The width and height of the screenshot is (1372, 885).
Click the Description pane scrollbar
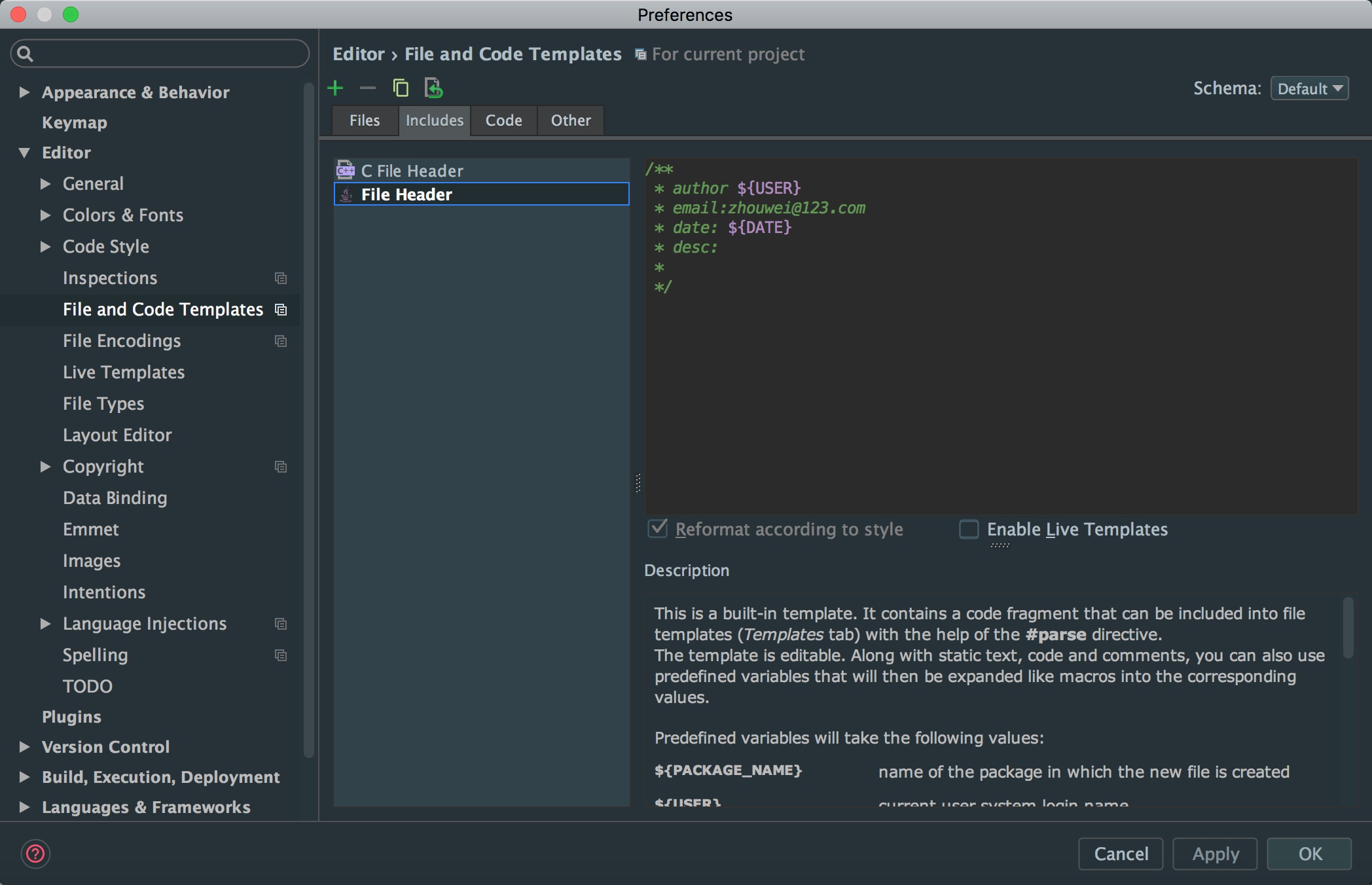click(1348, 627)
